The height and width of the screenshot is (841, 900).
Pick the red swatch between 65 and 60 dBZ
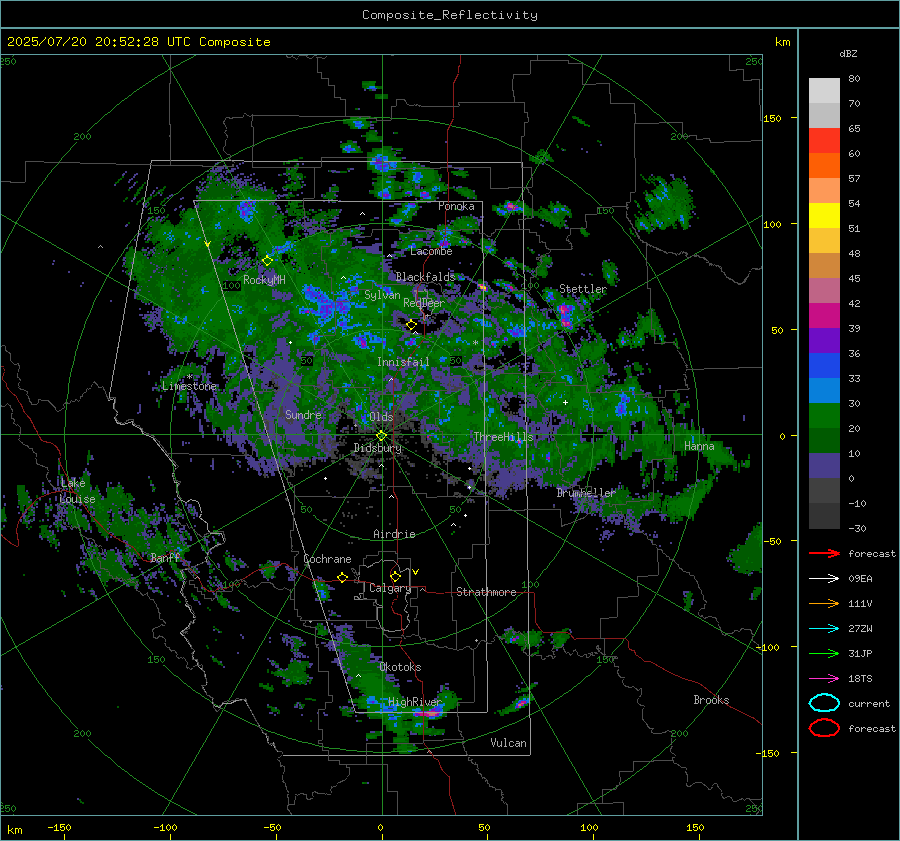click(x=824, y=141)
